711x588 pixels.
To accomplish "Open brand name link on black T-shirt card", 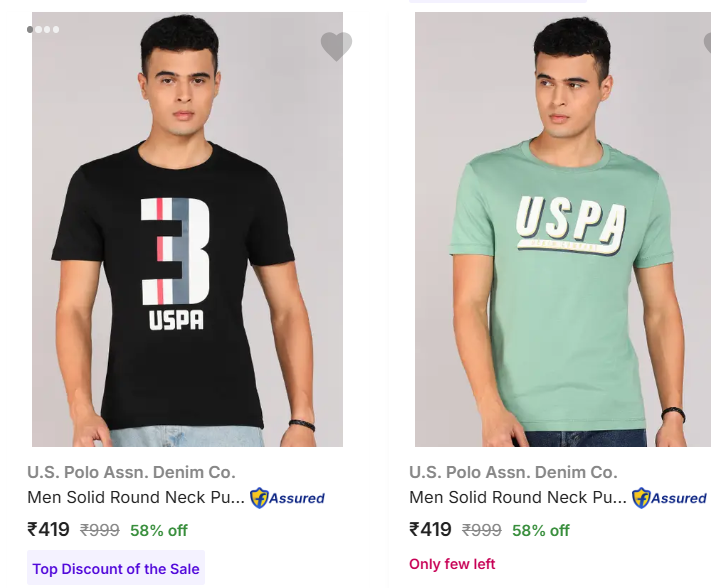I will tap(131, 472).
